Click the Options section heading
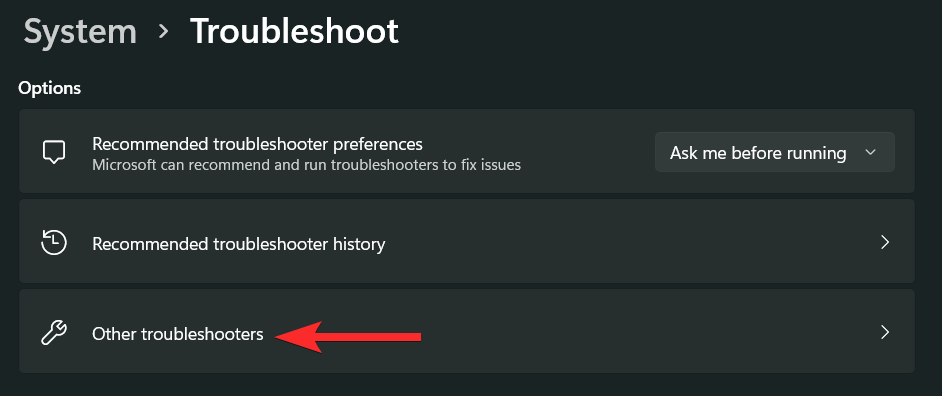The image size is (942, 396). click(x=50, y=88)
